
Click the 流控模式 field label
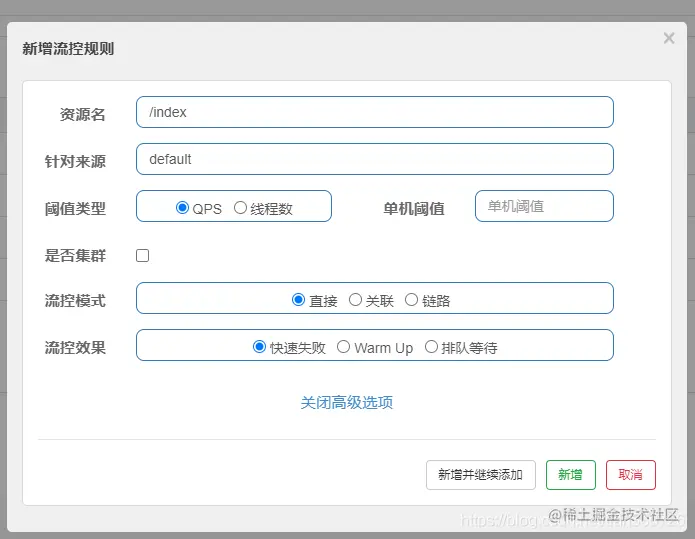75,301
